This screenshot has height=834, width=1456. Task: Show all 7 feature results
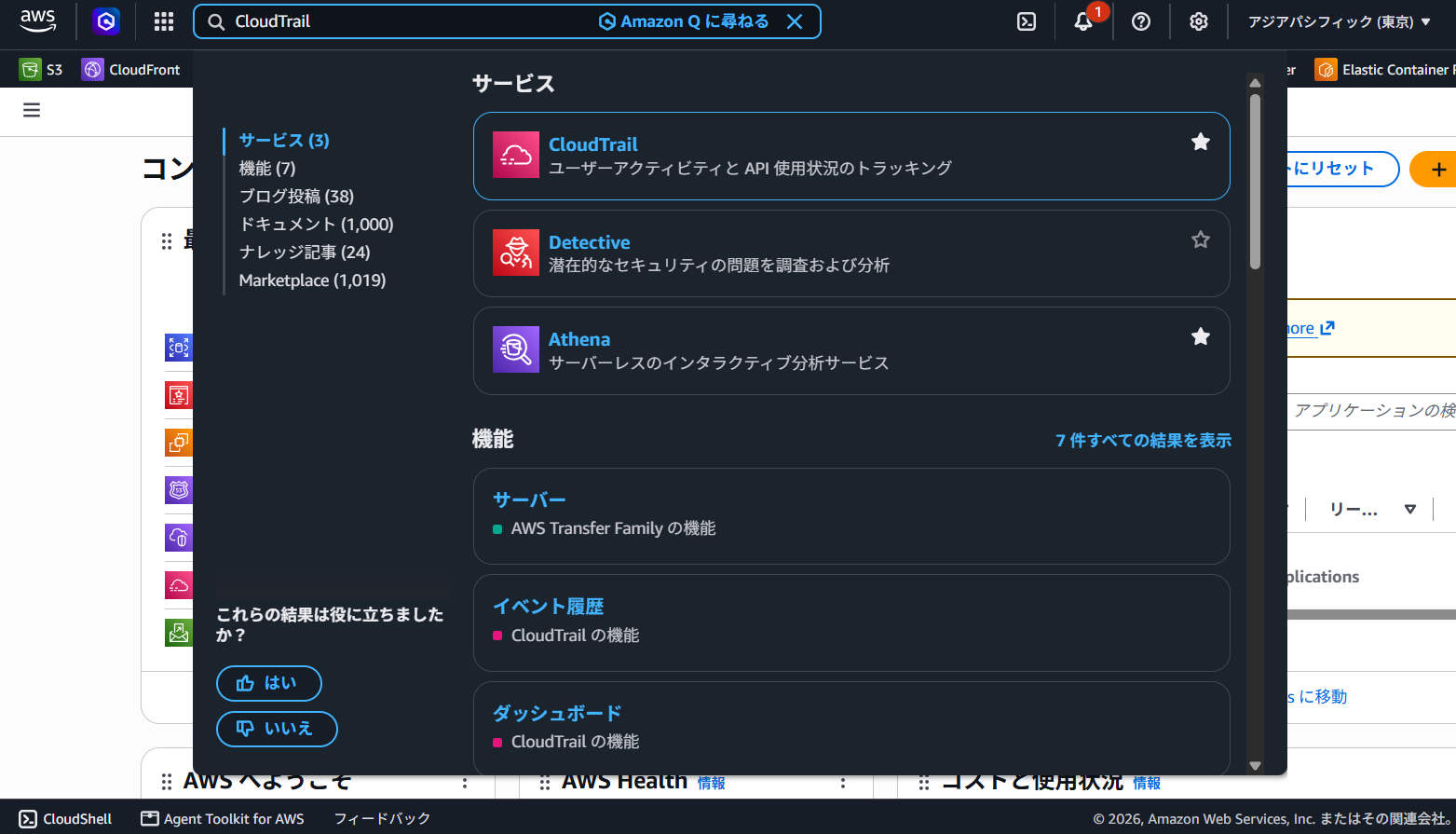tap(1144, 440)
